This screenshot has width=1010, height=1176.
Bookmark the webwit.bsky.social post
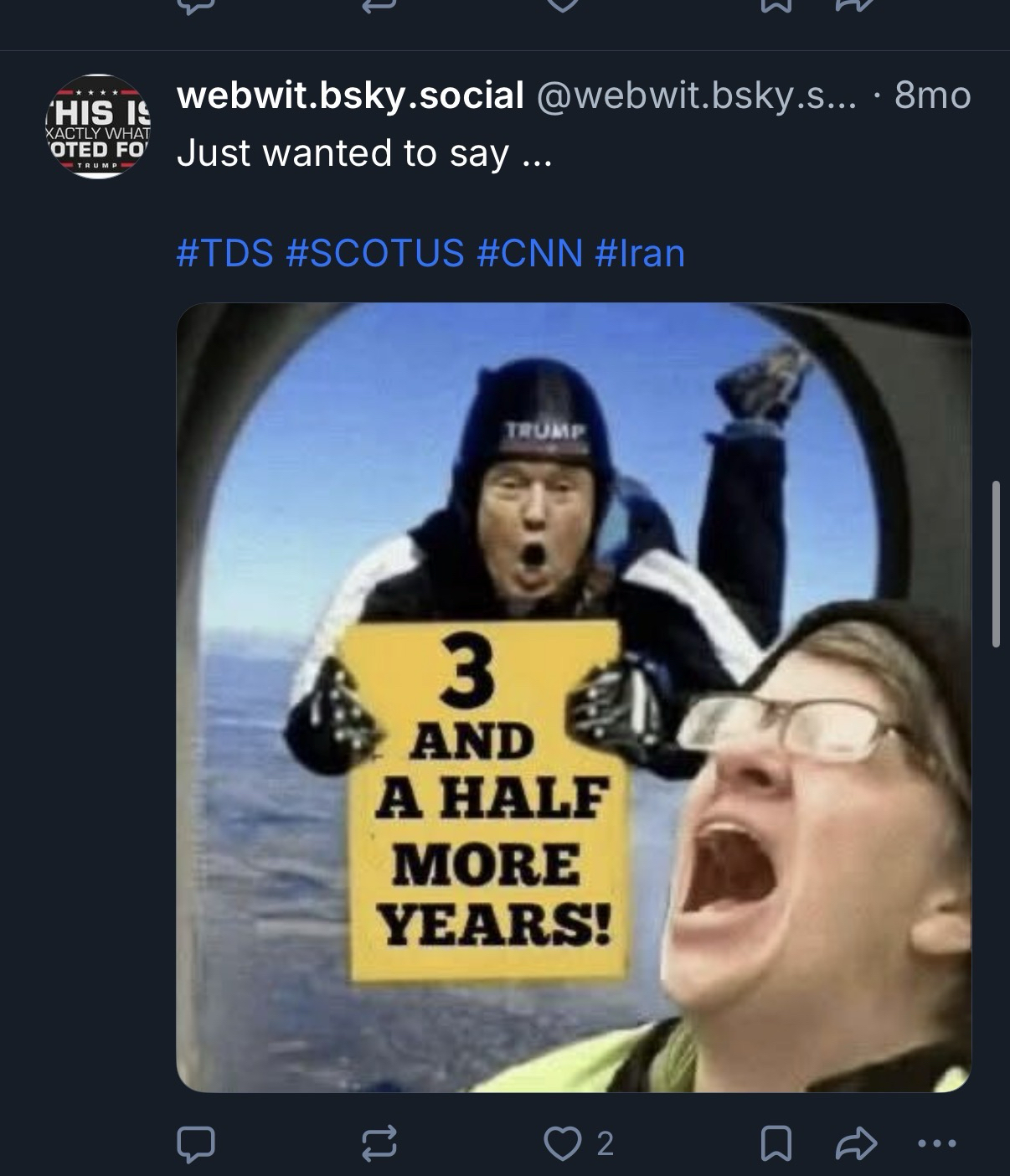coord(775,1143)
